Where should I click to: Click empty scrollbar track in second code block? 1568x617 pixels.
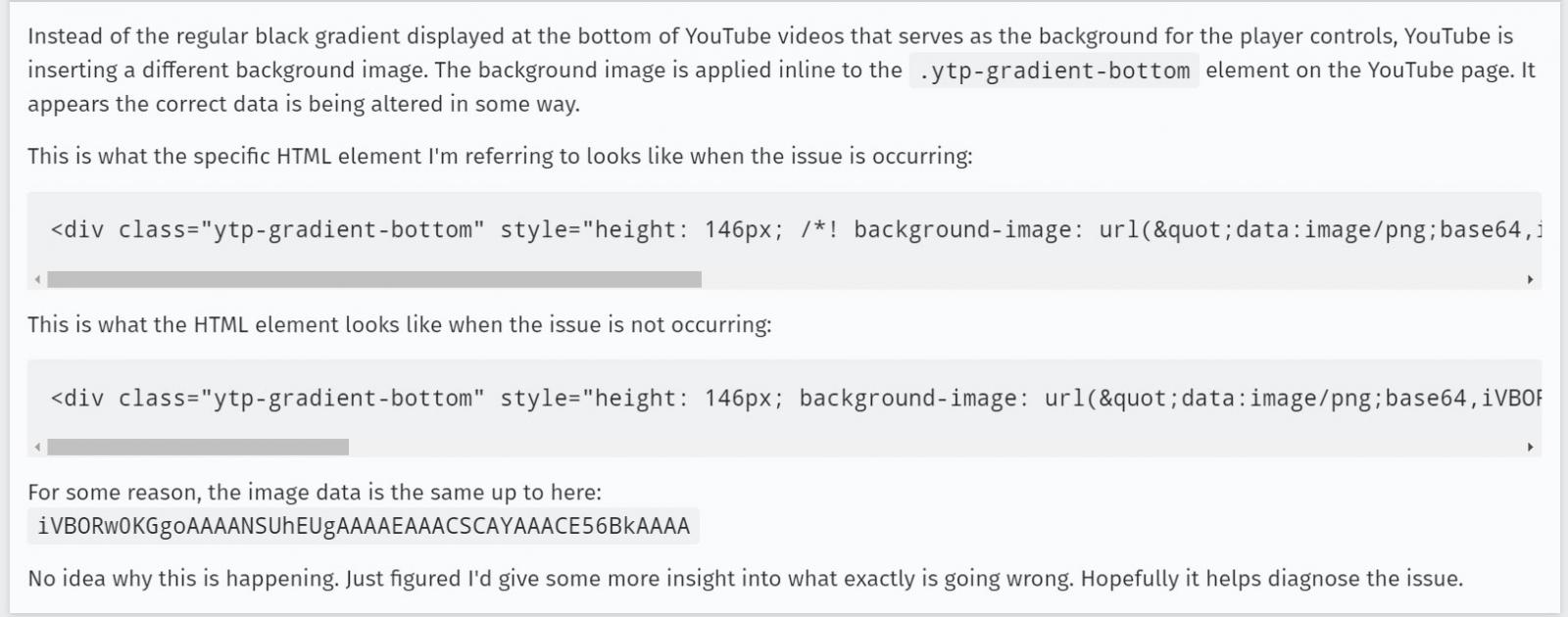pos(935,448)
